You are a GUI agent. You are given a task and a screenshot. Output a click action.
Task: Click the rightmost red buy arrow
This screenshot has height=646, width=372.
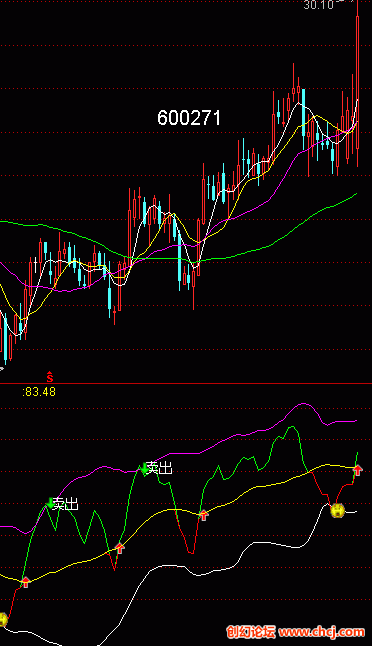(358, 470)
